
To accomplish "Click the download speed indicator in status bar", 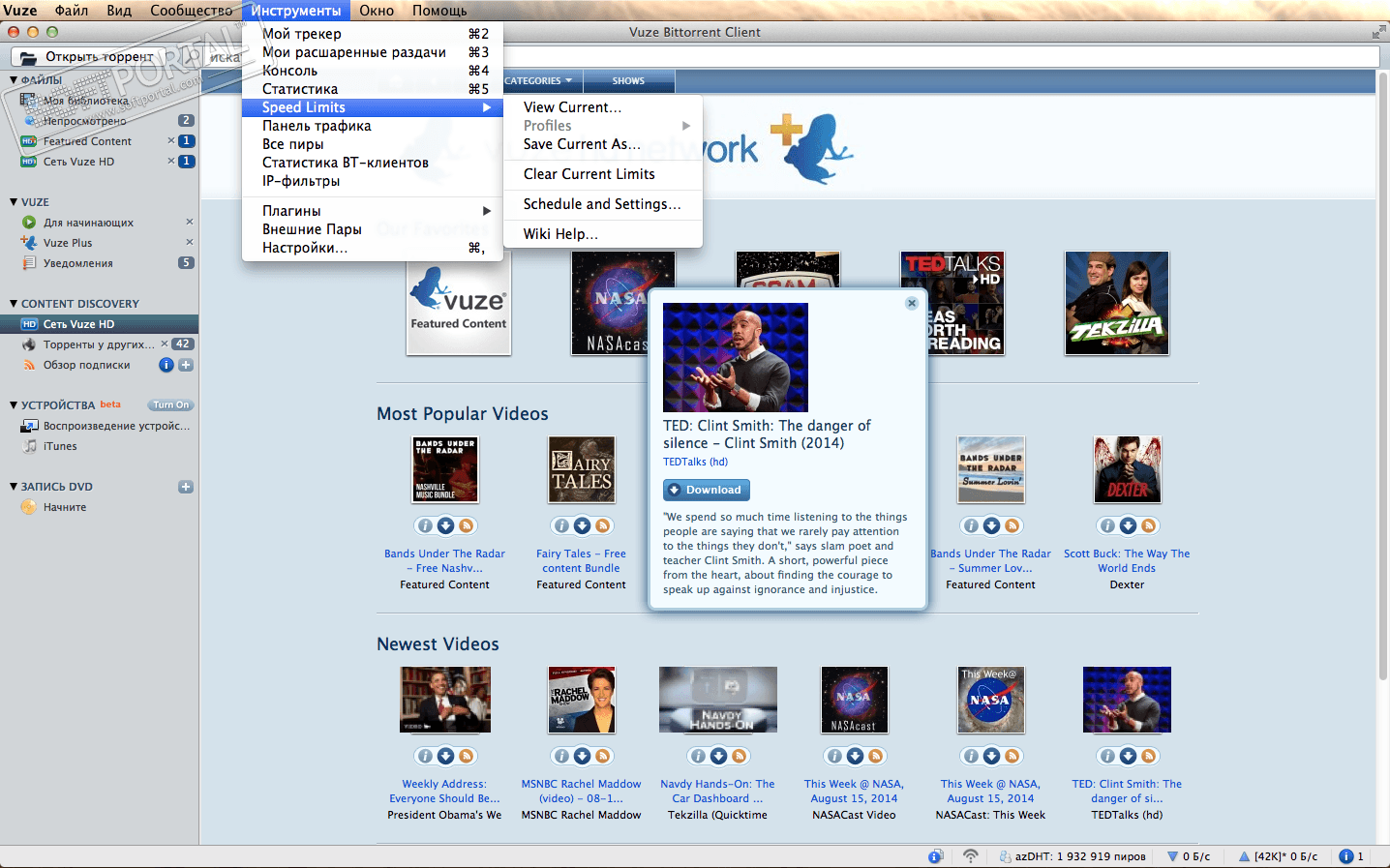I will pos(1189,856).
